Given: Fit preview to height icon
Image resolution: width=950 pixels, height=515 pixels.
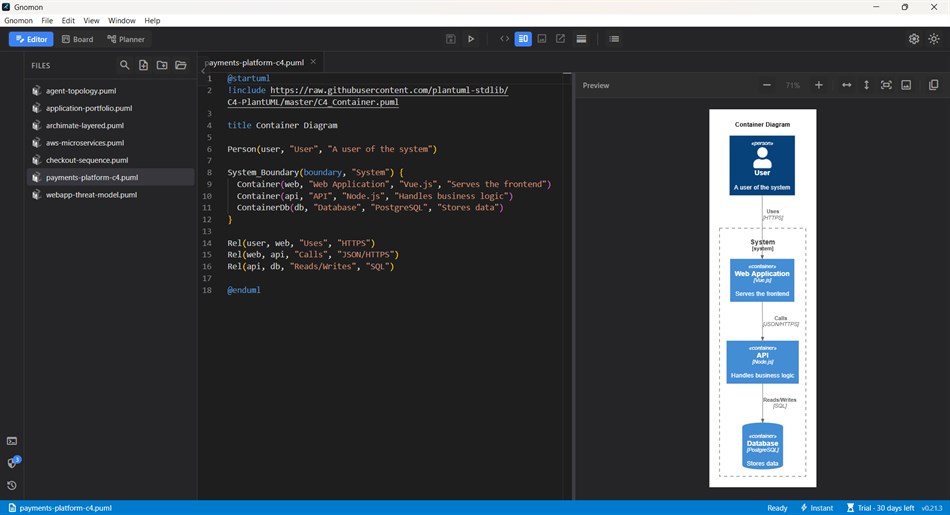Looking at the screenshot, I should [866, 85].
